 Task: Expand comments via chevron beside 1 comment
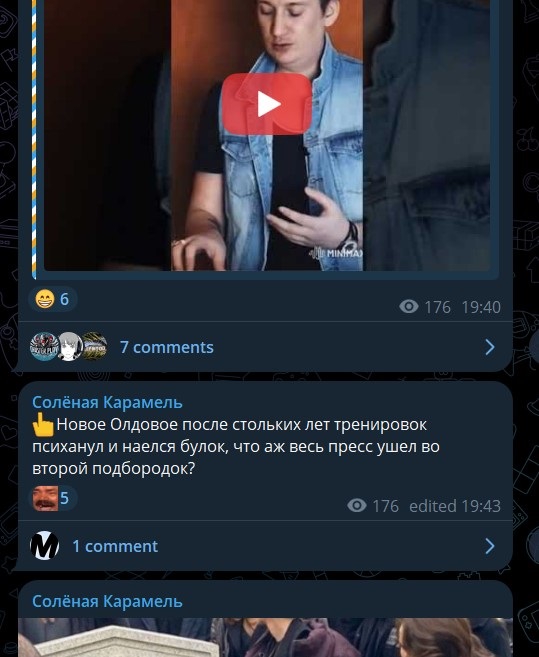point(490,546)
